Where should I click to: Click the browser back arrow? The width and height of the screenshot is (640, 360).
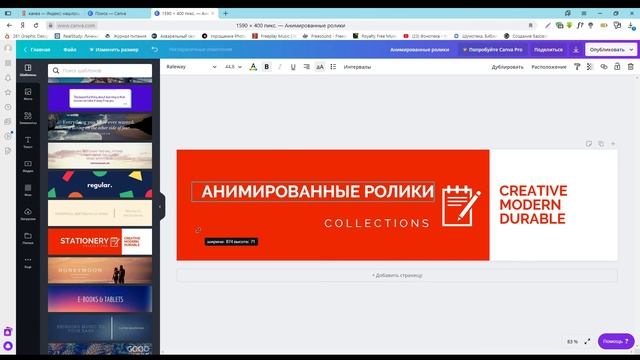coord(9,25)
